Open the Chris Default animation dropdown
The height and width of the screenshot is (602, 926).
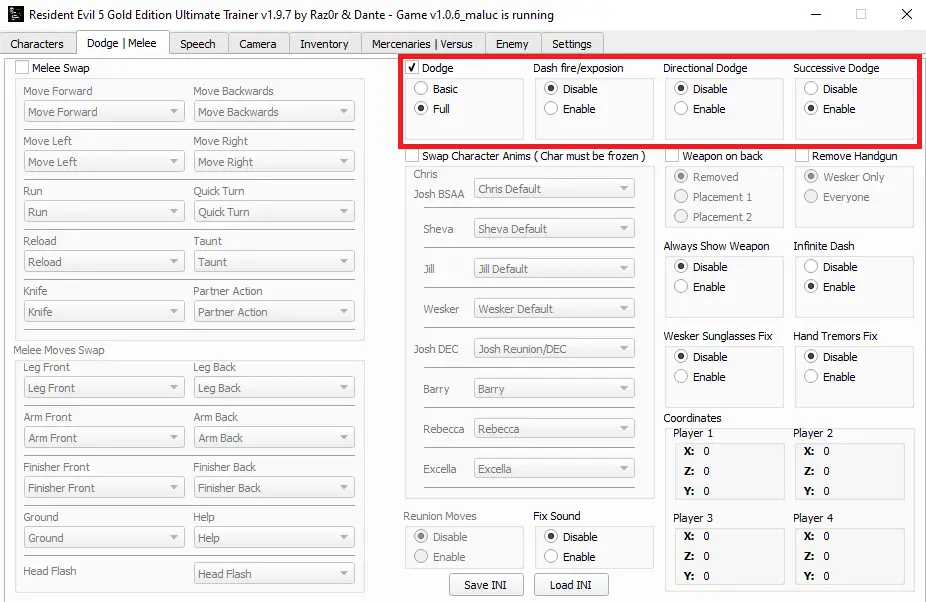pos(554,189)
